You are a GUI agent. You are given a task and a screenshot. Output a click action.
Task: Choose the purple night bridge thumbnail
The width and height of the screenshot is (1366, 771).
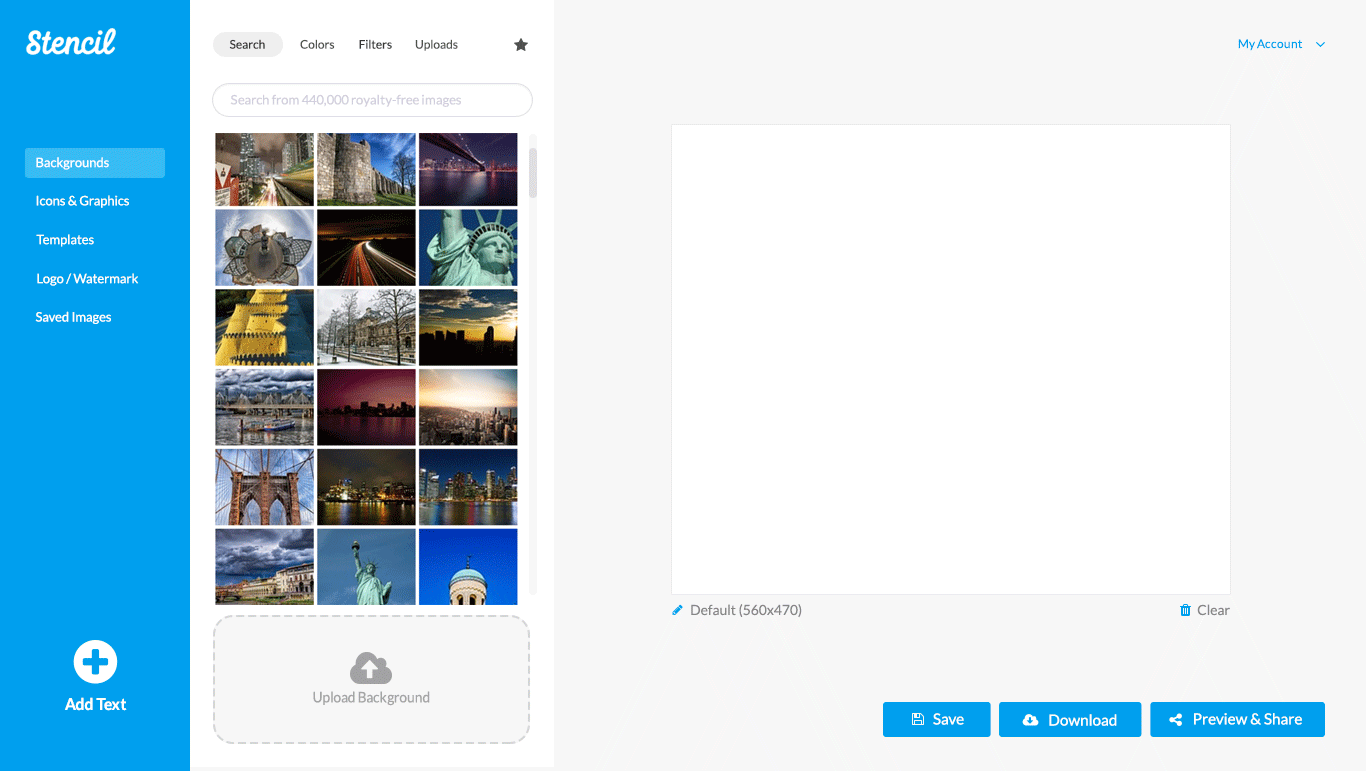[468, 170]
